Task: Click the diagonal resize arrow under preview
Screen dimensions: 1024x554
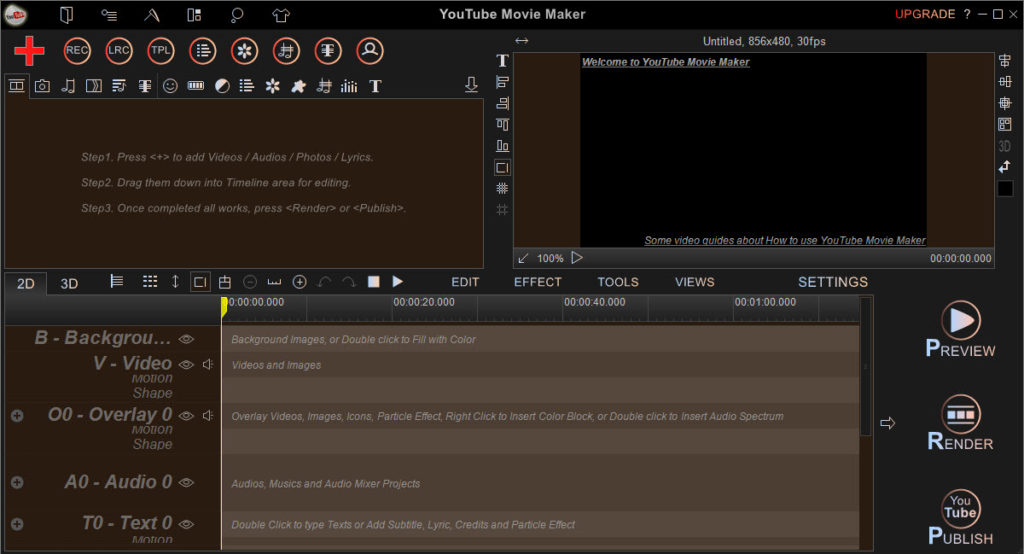Action: click(x=523, y=258)
